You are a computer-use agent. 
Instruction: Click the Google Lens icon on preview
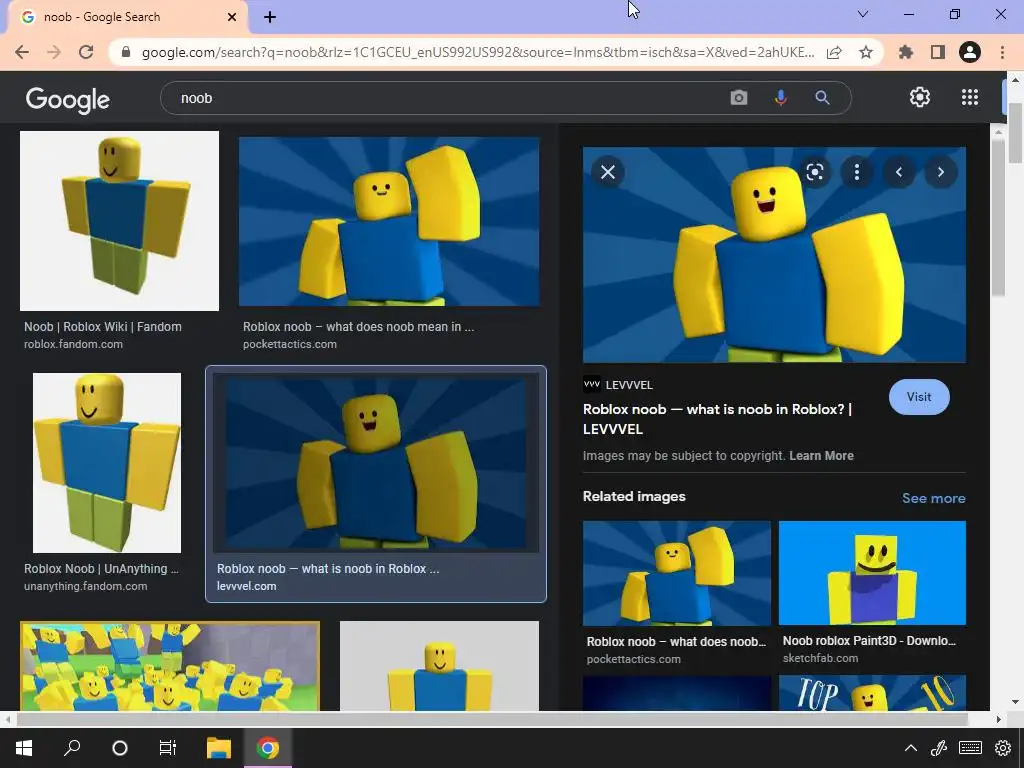(x=814, y=172)
